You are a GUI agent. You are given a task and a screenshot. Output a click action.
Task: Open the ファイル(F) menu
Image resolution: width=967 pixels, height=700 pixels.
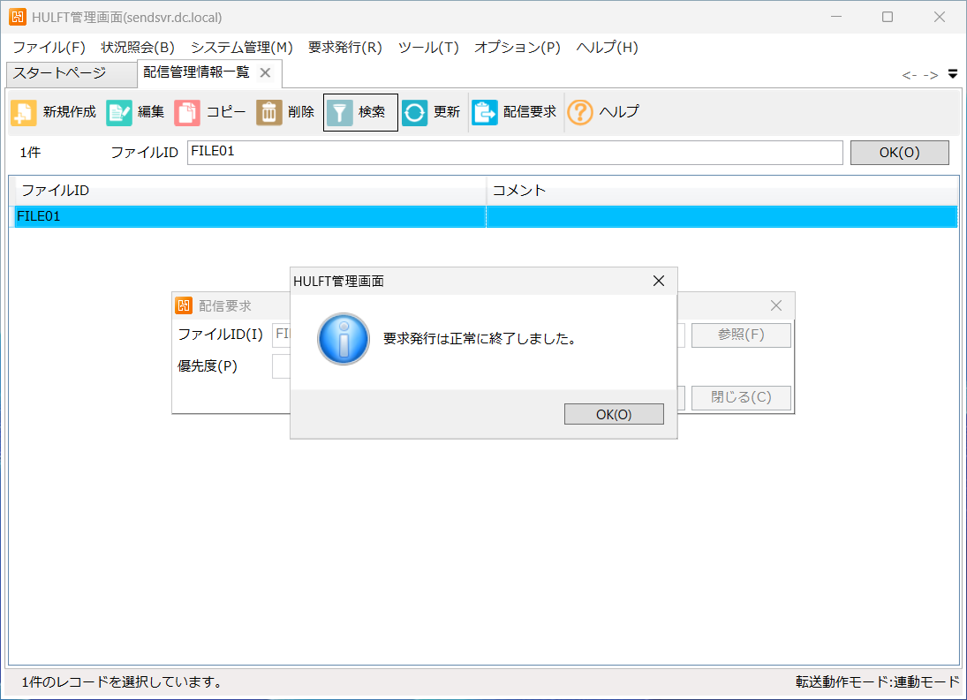tap(49, 47)
